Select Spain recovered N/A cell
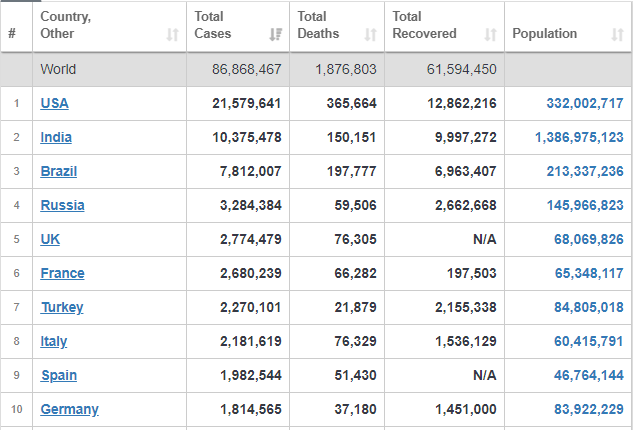Viewport: 634px width, 430px height. coord(484,375)
